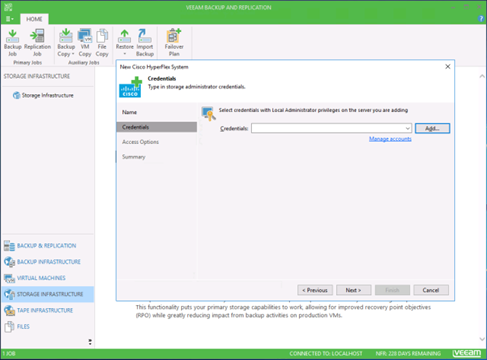This screenshot has width=487, height=360.
Task: Cancel the New Cisco HyperFlex wizard
Action: (x=431, y=290)
